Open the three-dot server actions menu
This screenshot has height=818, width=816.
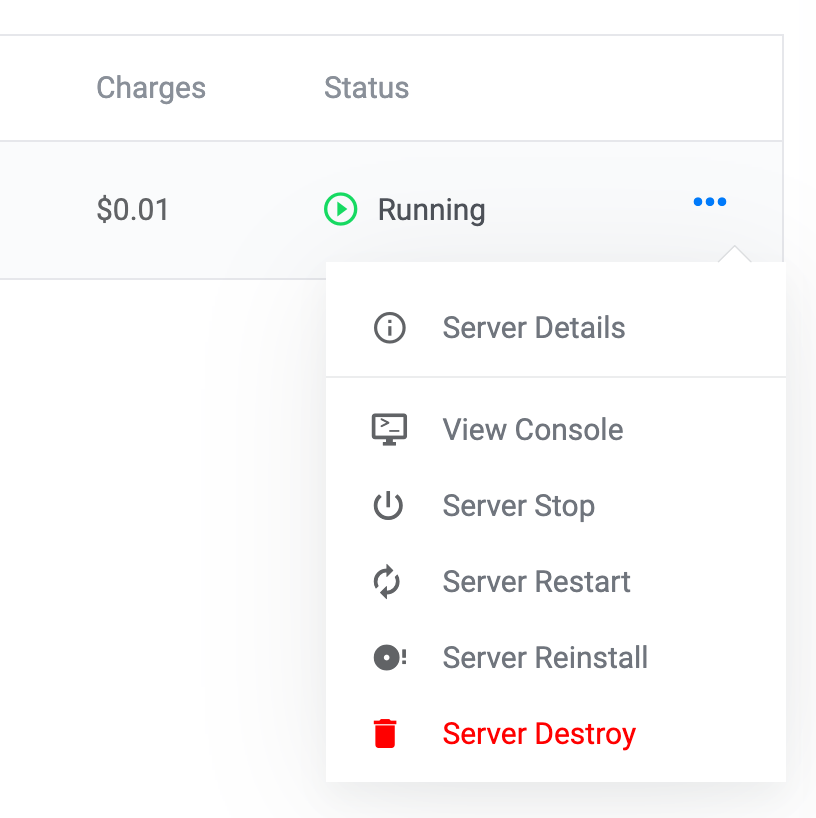click(710, 202)
